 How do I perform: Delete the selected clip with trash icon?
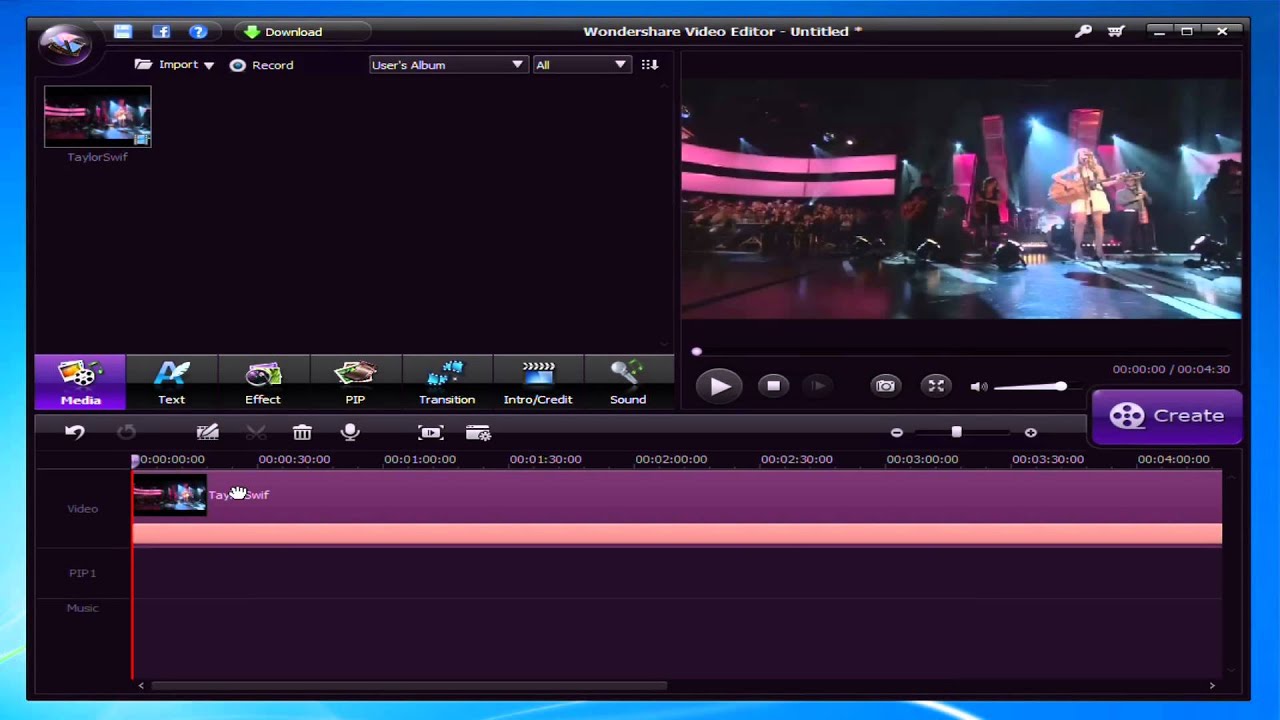point(302,432)
